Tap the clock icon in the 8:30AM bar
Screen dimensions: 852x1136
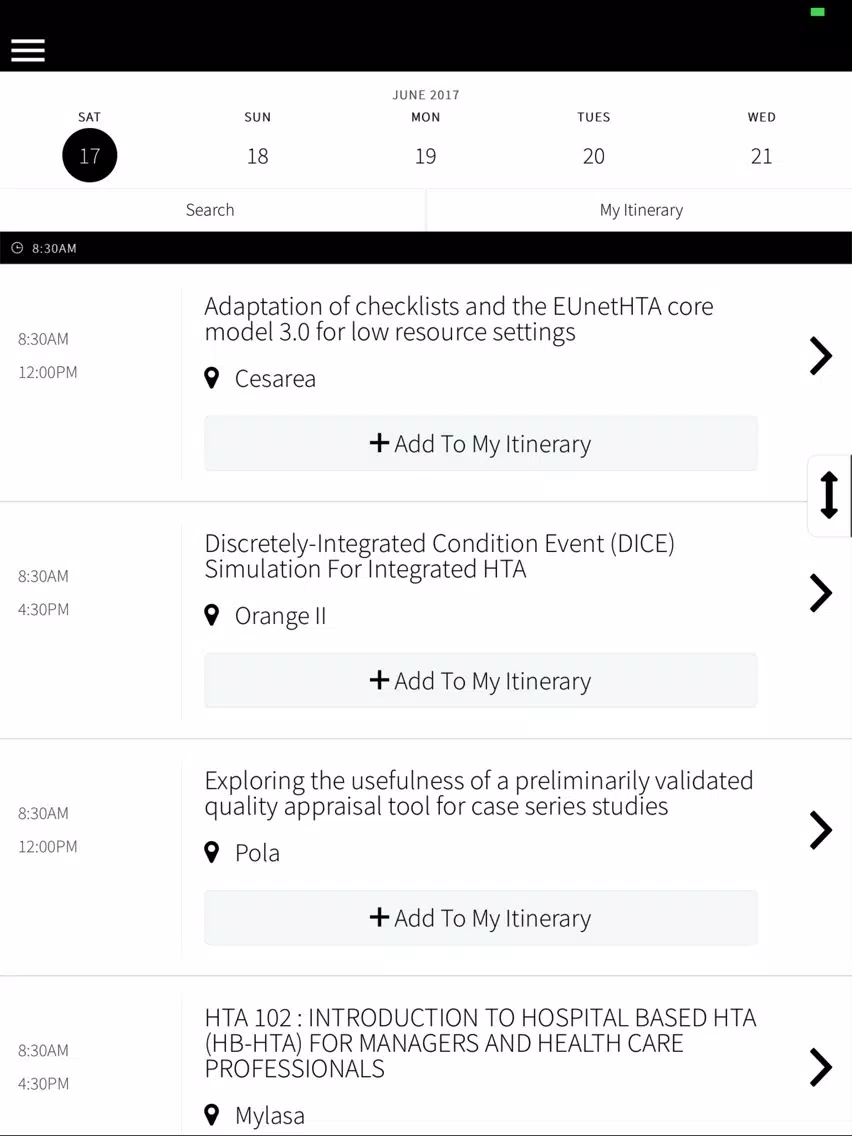17,248
